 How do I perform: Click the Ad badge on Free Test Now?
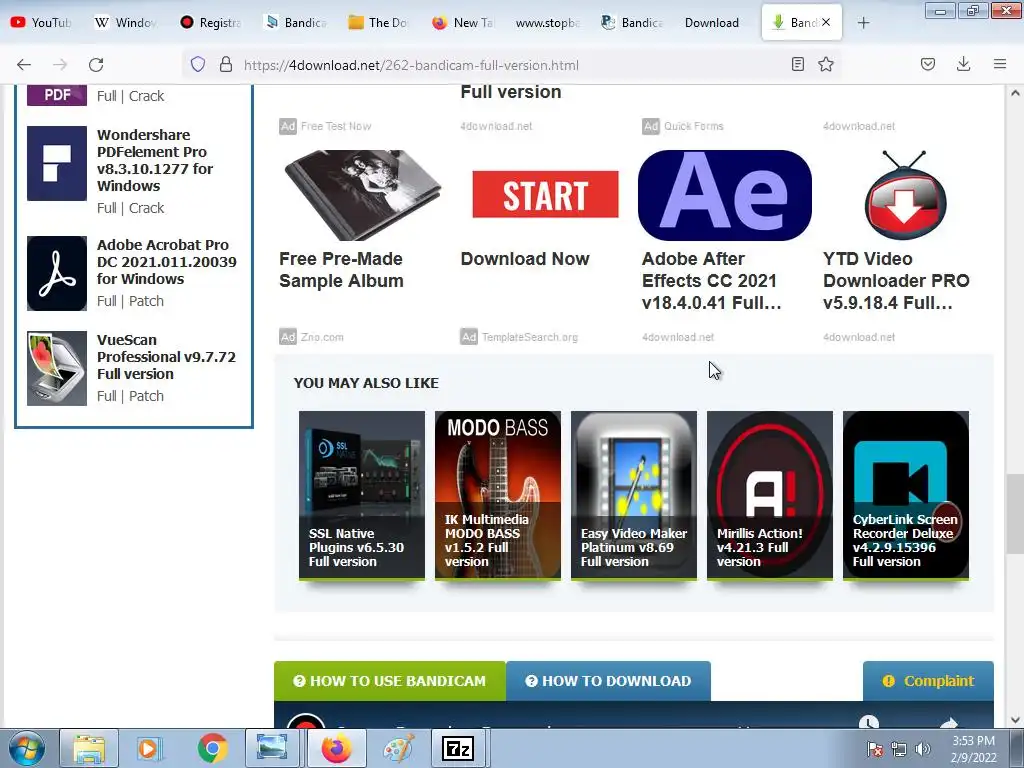[288, 126]
